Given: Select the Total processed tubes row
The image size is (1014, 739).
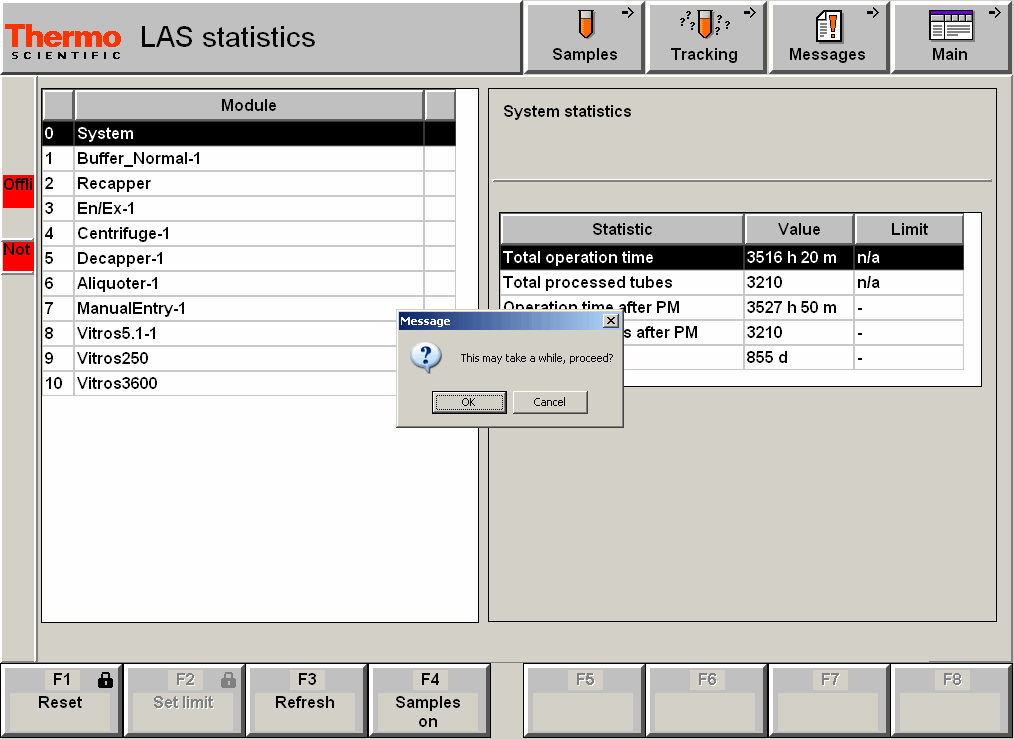Looking at the screenshot, I should click(x=622, y=282).
